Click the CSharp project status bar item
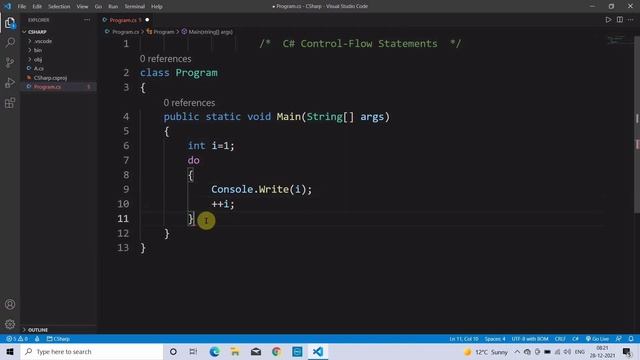This screenshot has width=640, height=360. point(58,339)
